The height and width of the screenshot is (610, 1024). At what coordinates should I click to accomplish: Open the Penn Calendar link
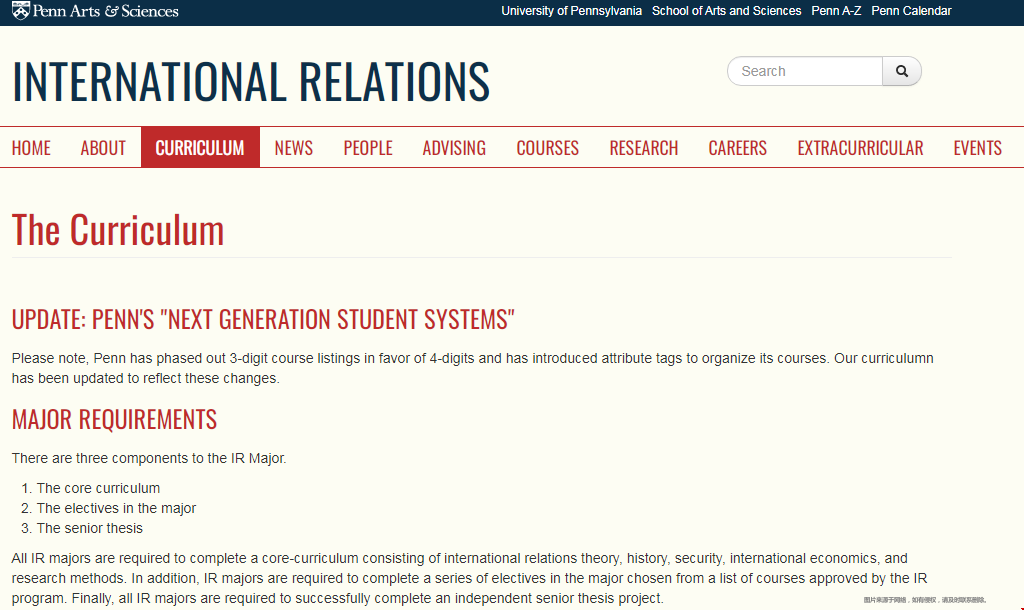tap(911, 11)
